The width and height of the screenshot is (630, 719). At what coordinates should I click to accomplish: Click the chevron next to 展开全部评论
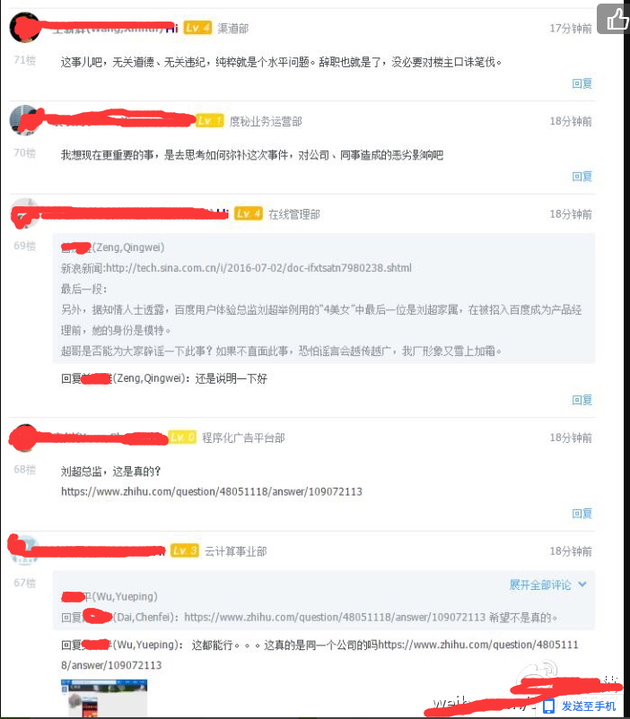(582, 584)
